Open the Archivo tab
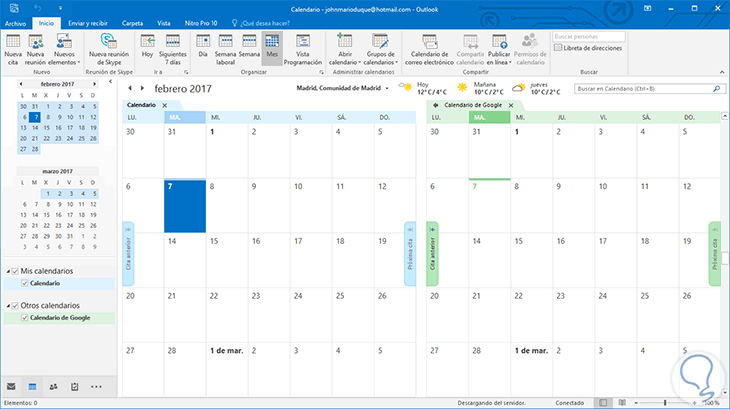The height and width of the screenshot is (409, 730). point(15,23)
